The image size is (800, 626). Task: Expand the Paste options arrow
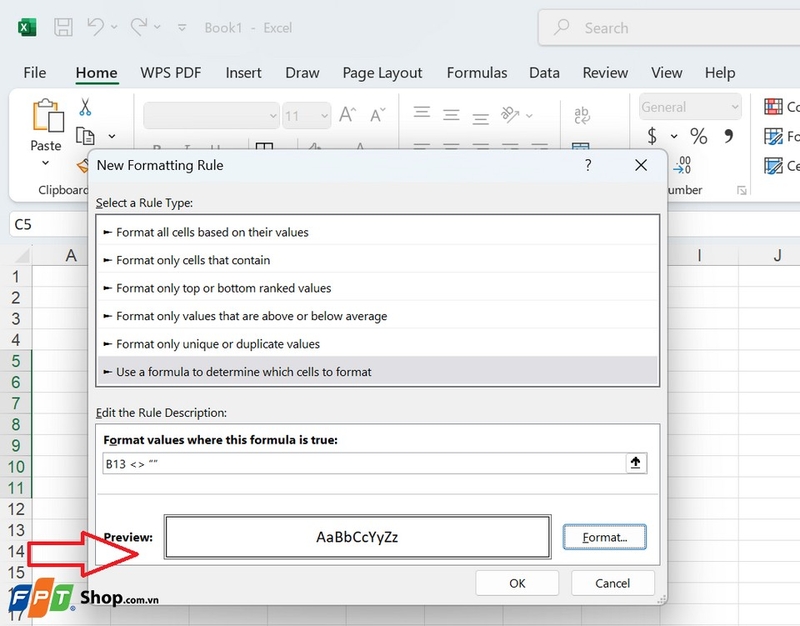45,163
